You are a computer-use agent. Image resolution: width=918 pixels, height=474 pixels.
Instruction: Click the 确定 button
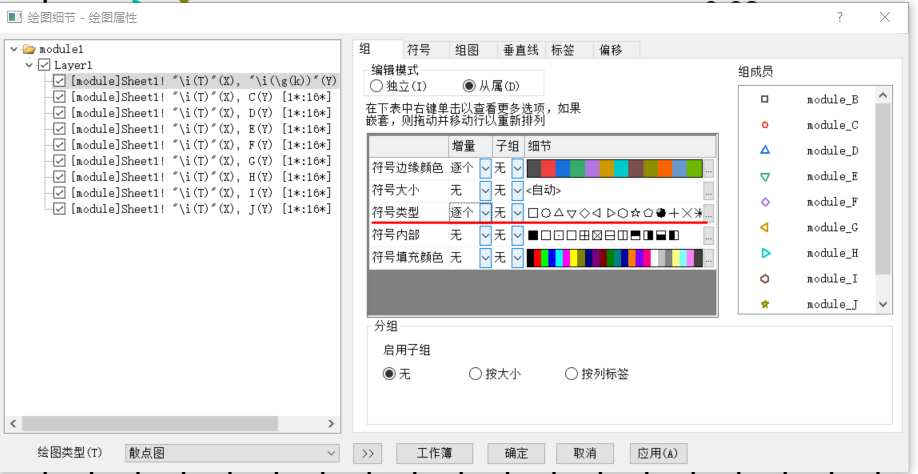click(x=516, y=454)
